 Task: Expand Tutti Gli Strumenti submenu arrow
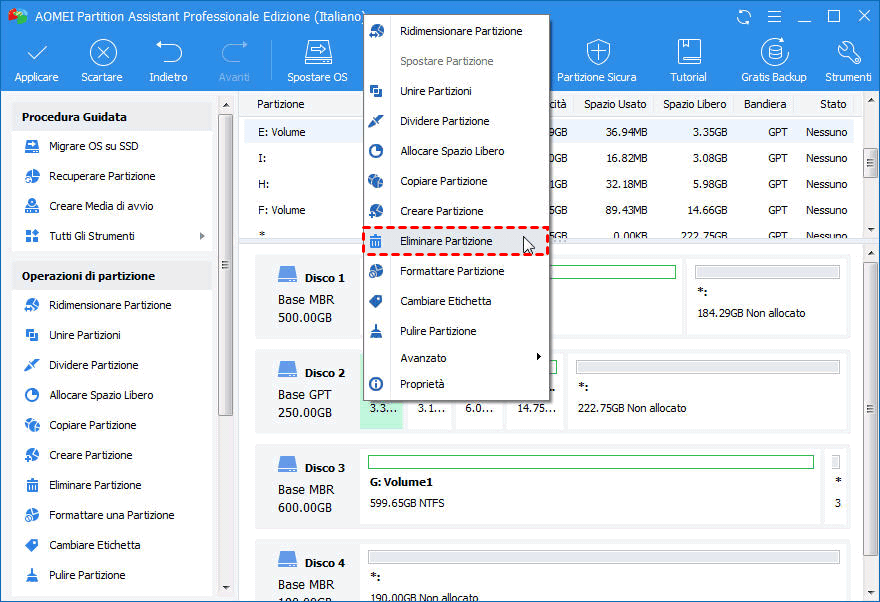click(202, 236)
